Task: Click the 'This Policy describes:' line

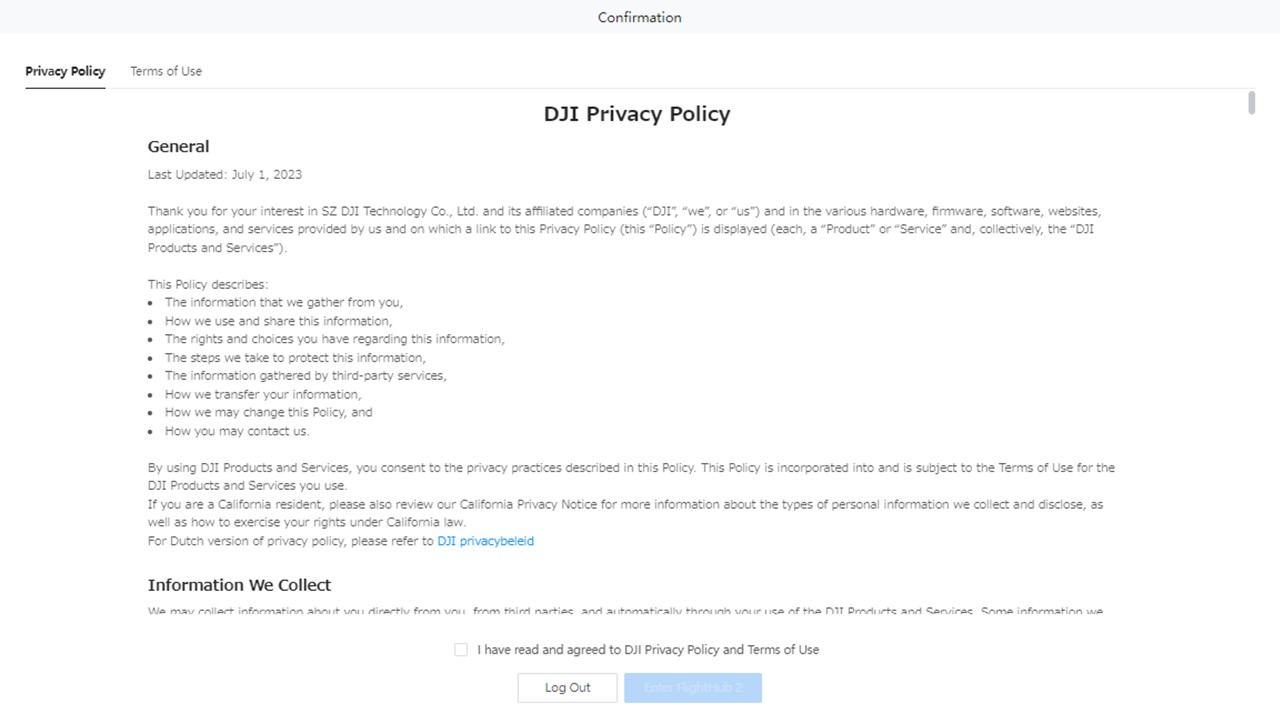Action: pos(208,284)
